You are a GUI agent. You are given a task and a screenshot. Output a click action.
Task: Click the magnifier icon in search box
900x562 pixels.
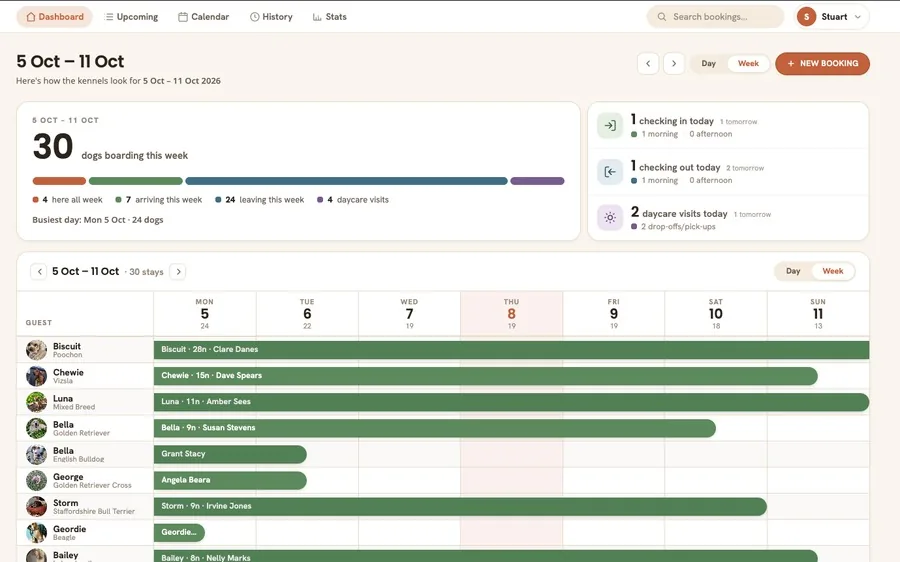(x=661, y=17)
